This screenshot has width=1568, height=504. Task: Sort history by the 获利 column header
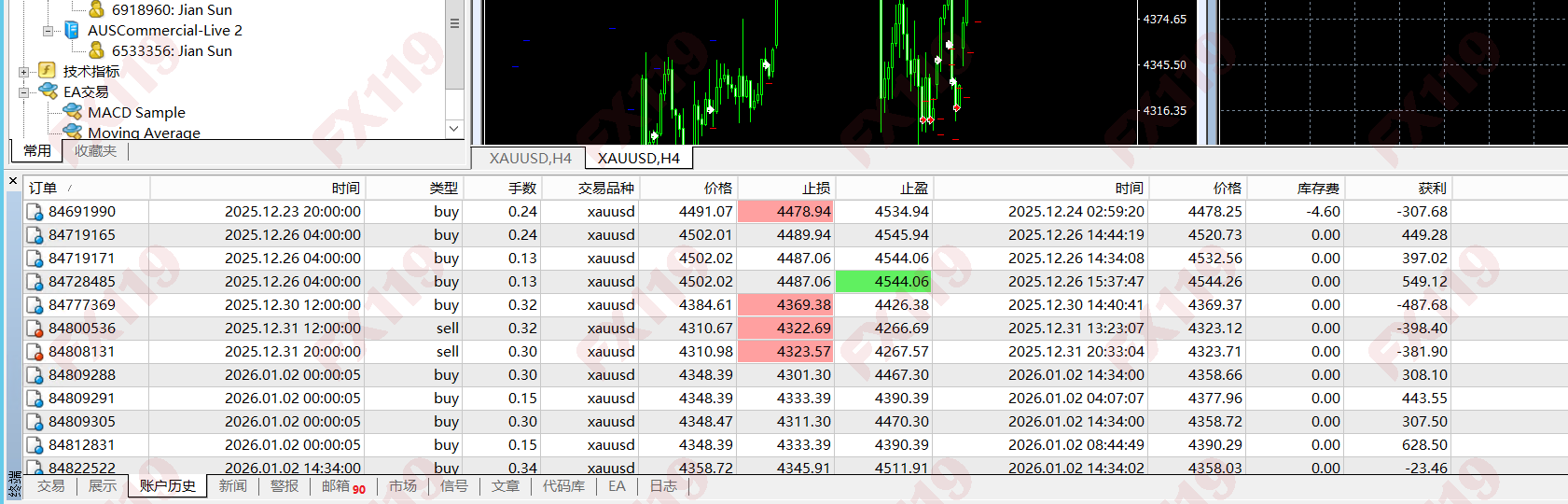1431,188
